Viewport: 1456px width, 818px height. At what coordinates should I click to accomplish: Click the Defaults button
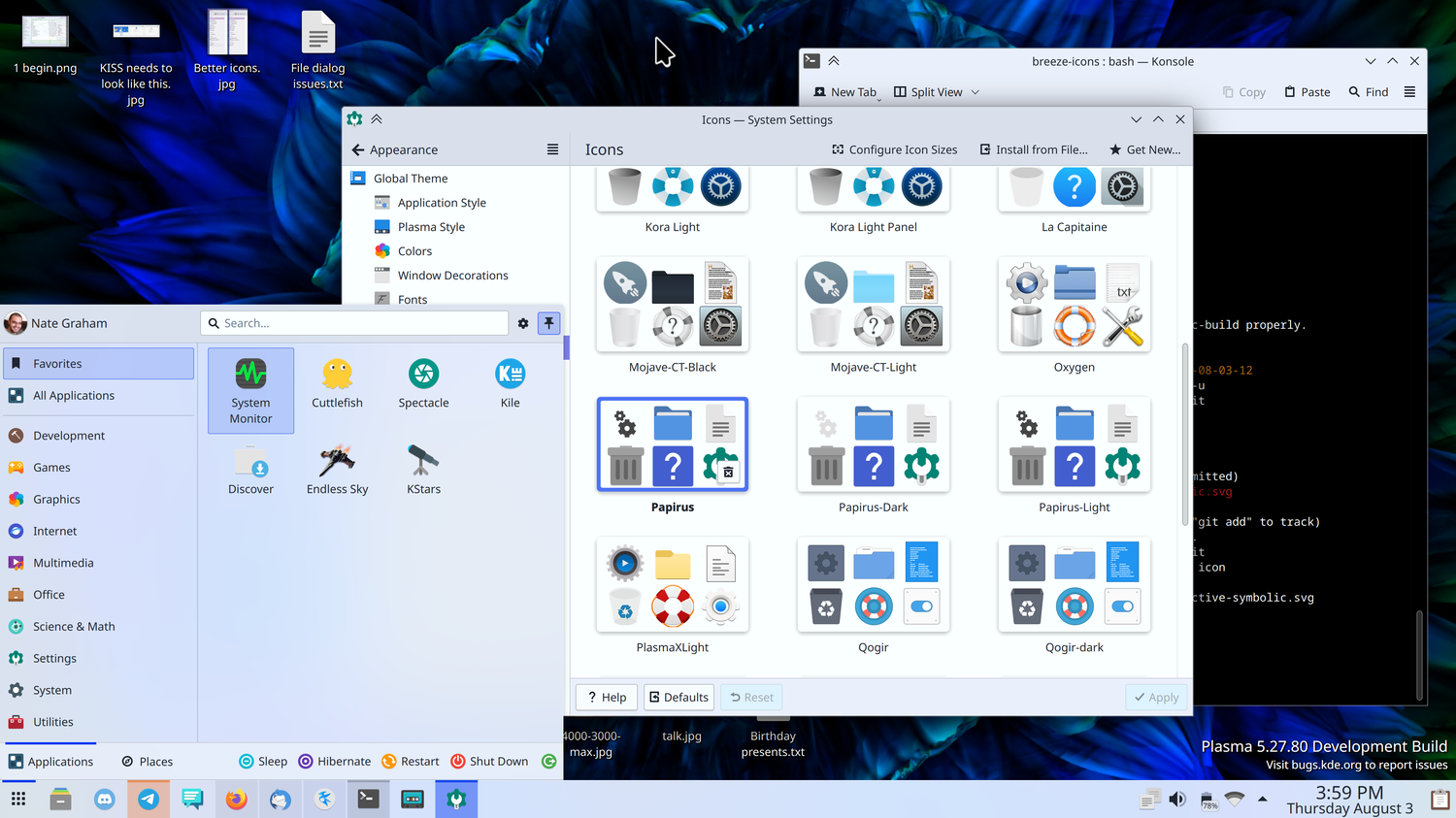tap(678, 698)
